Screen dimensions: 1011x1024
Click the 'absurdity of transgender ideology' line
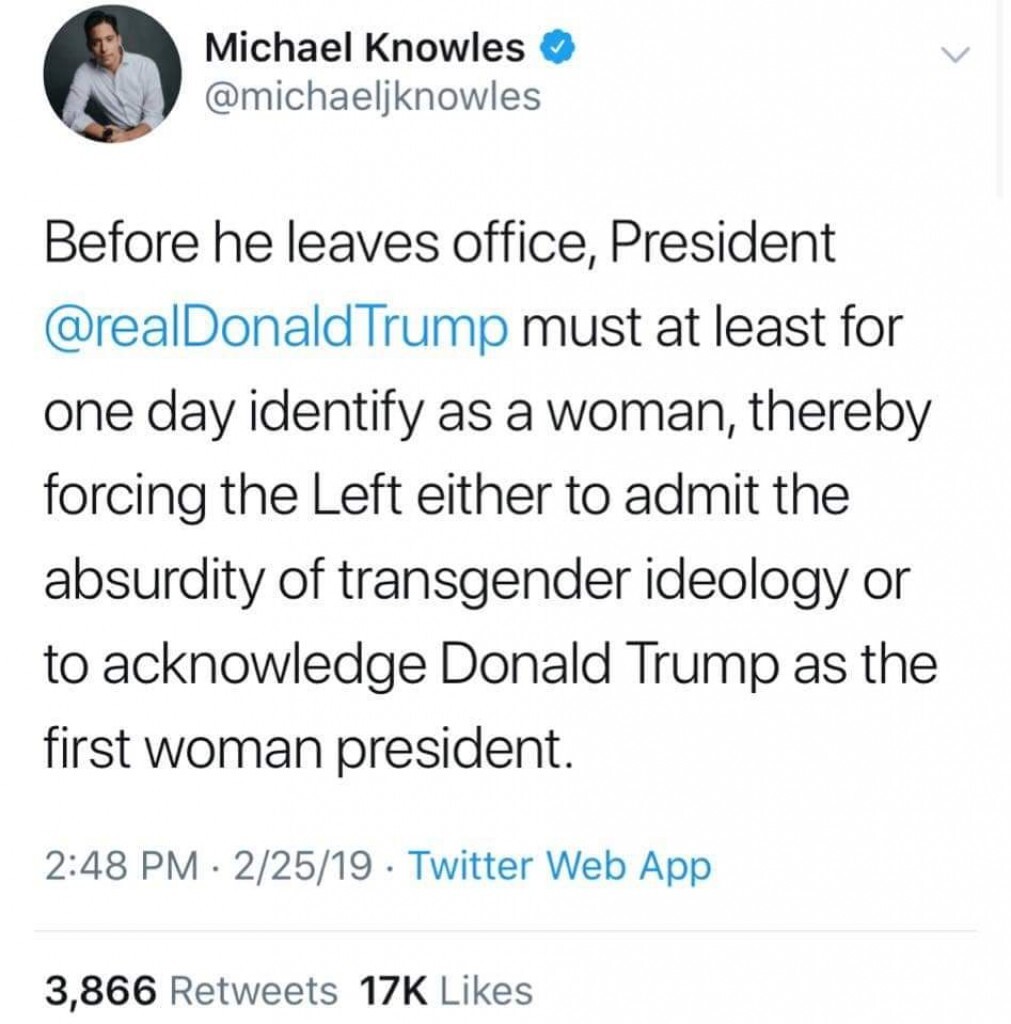coord(477,581)
